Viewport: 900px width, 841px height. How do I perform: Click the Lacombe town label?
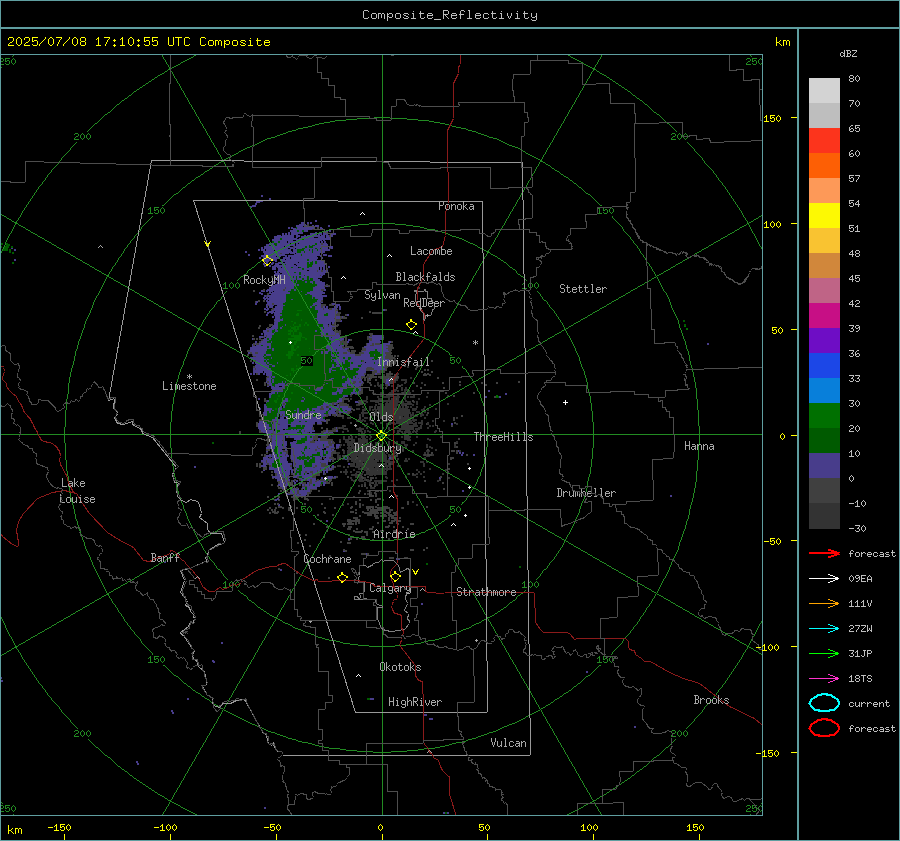click(x=431, y=251)
